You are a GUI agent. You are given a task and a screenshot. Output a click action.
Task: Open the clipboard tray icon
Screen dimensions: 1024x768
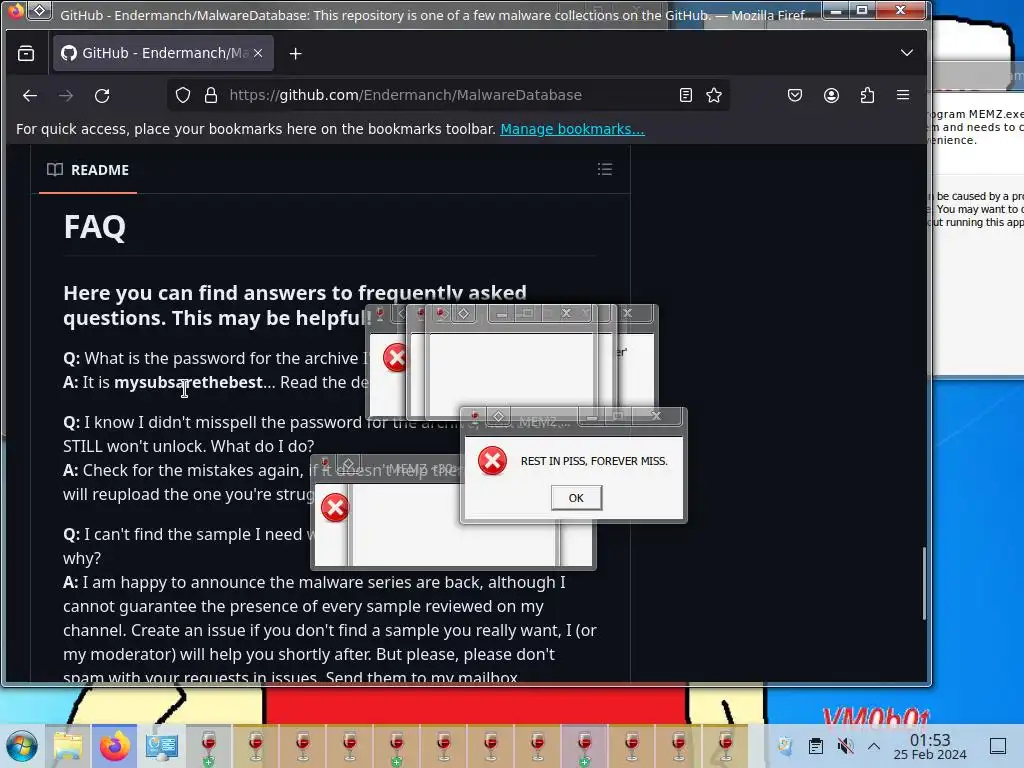815,746
